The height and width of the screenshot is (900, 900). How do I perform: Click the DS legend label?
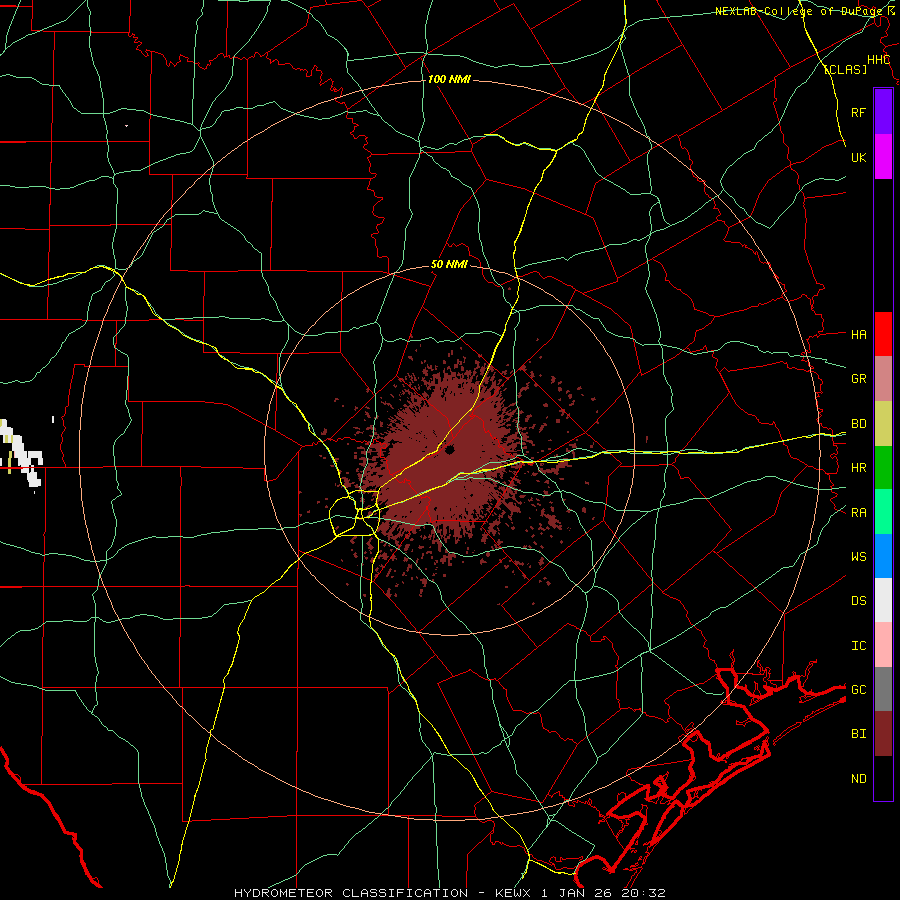tap(858, 600)
